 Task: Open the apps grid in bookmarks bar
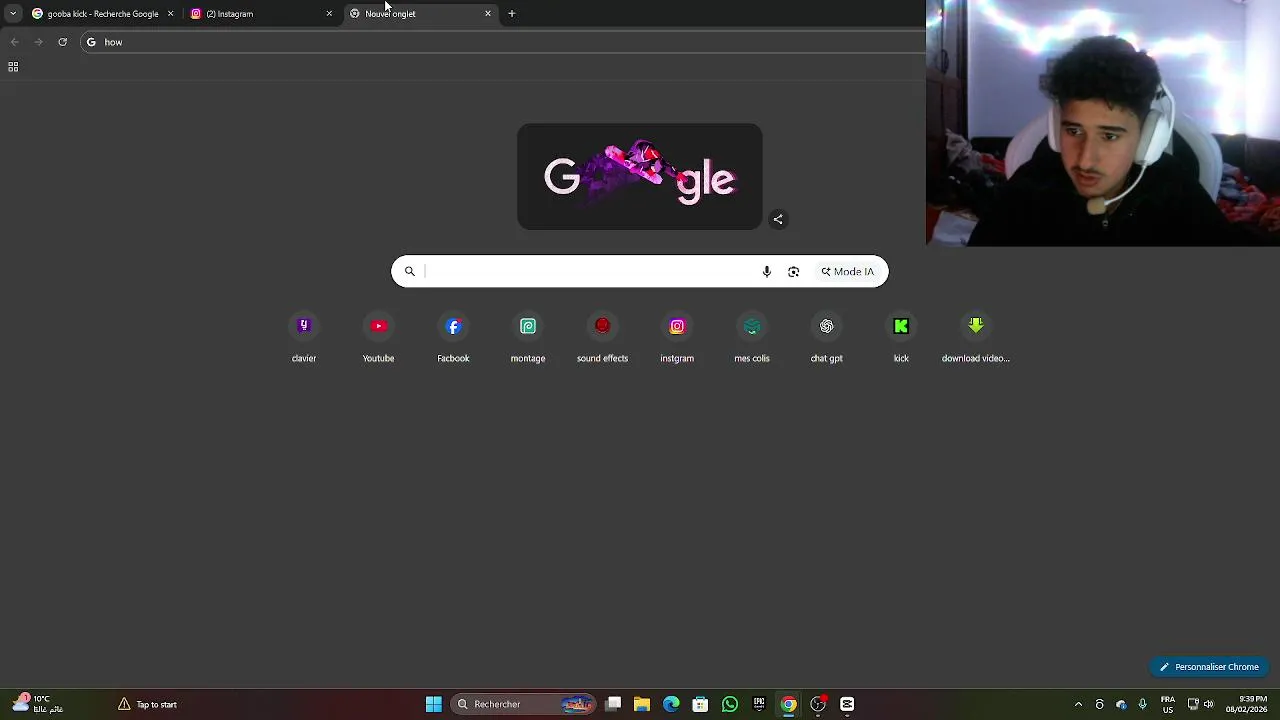13,67
